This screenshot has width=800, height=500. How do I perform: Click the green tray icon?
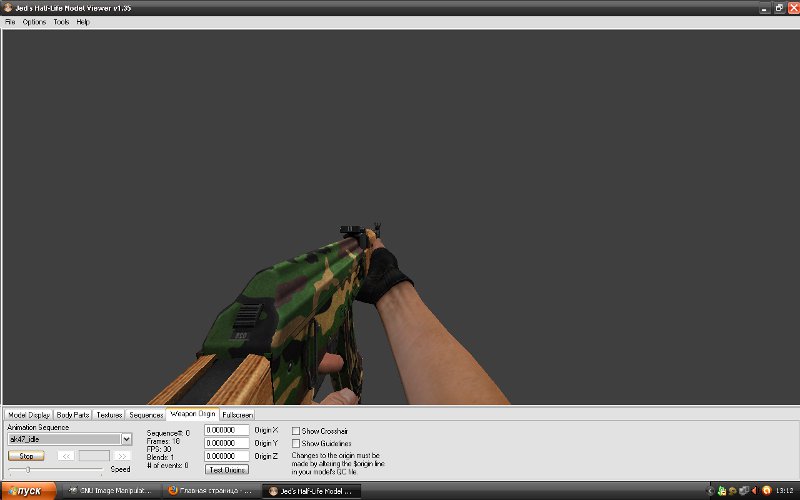(721, 491)
